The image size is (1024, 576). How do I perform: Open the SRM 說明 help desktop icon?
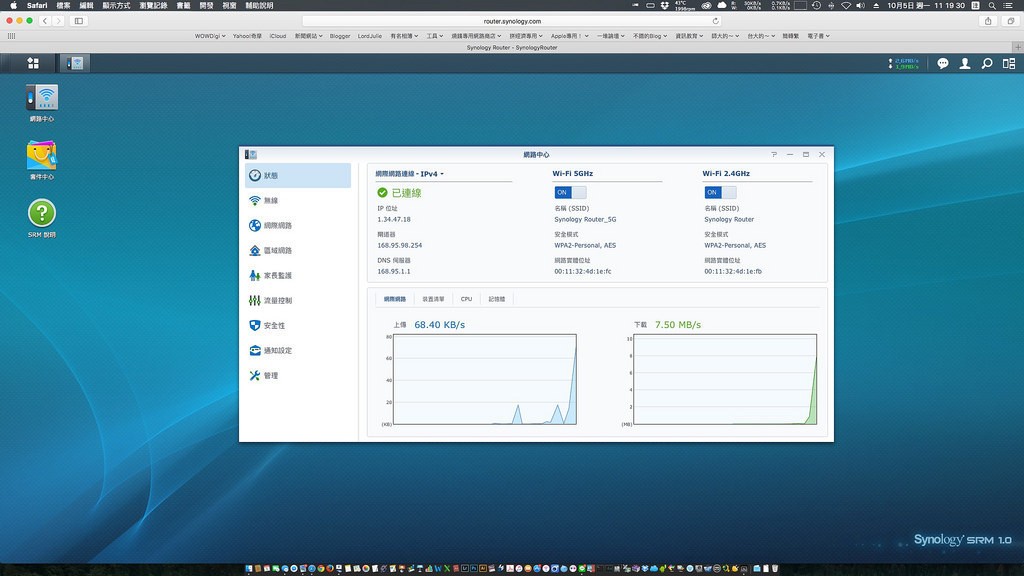[42, 219]
